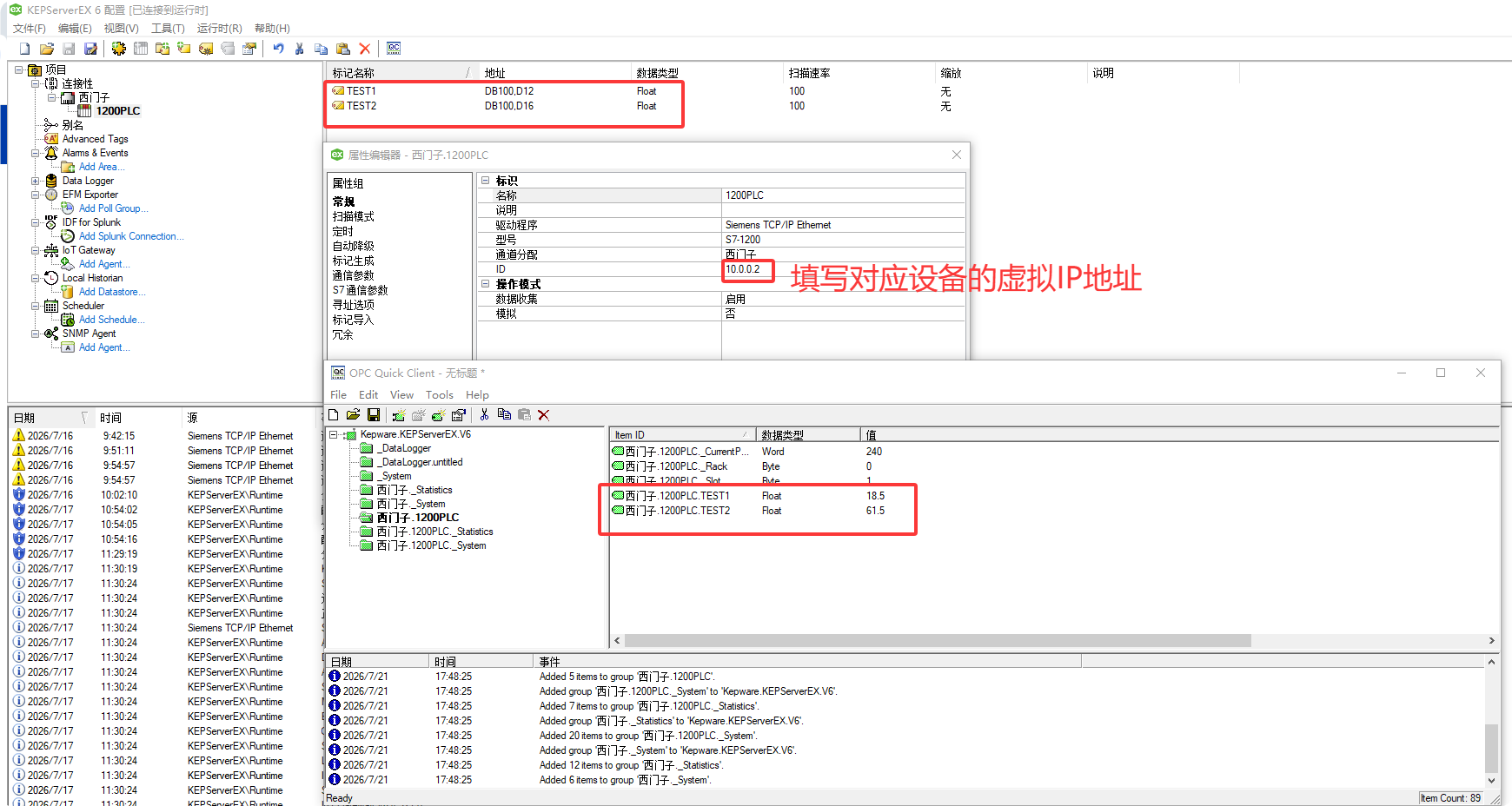The image size is (1512, 806).
Task: Click New project icon in KEPServerEX main toolbar
Action: 25,49
